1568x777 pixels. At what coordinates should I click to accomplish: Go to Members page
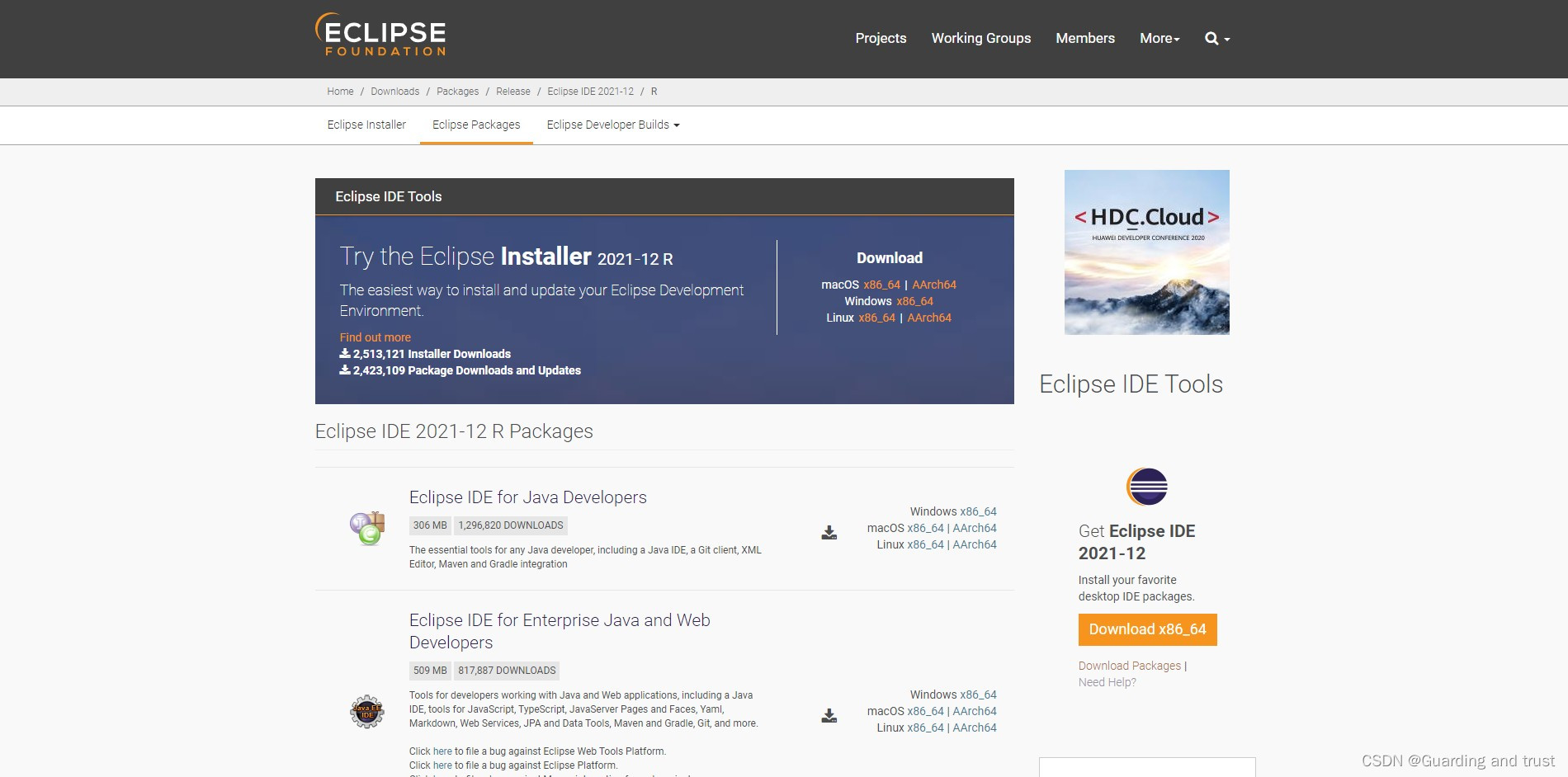click(x=1085, y=39)
